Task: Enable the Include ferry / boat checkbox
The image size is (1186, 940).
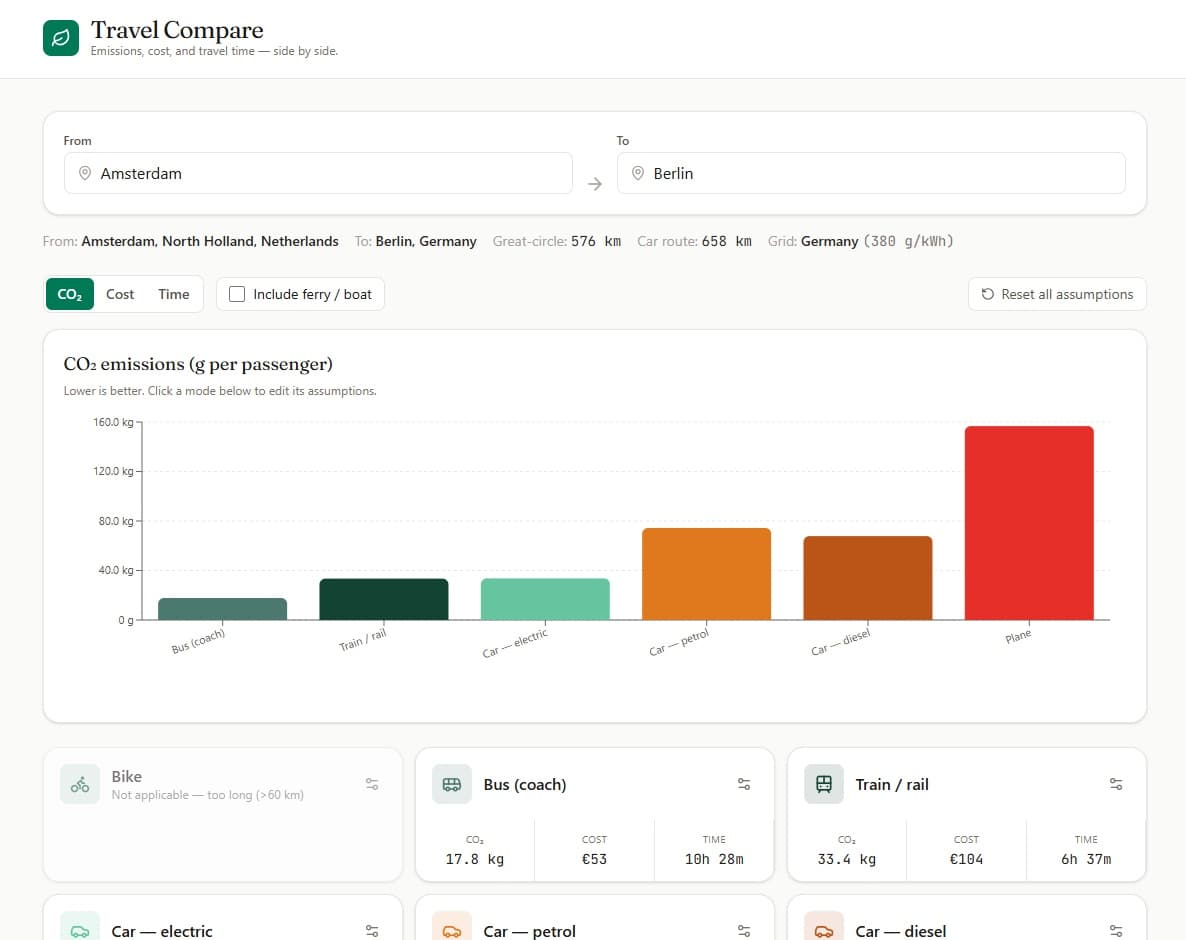Action: coord(236,294)
